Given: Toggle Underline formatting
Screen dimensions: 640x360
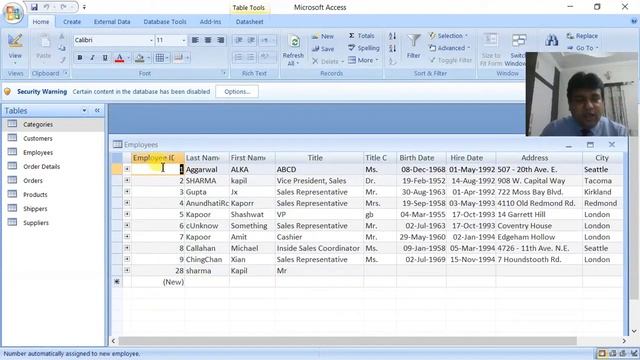Looking at the screenshot, I should pyautogui.click(x=105, y=58).
